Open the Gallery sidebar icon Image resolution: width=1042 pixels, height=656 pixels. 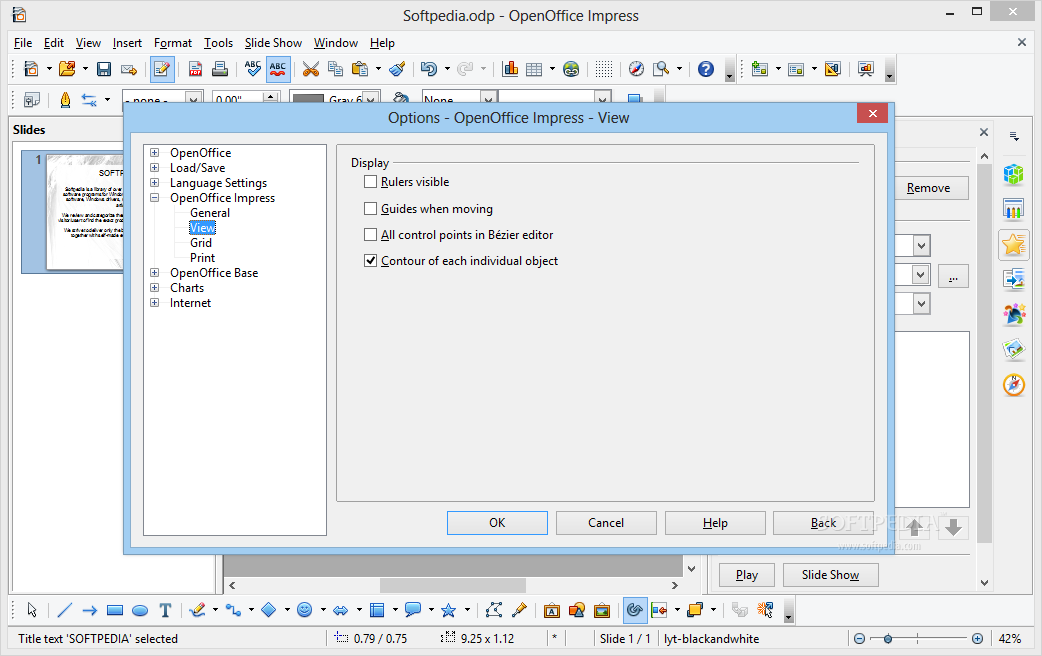tap(1013, 349)
